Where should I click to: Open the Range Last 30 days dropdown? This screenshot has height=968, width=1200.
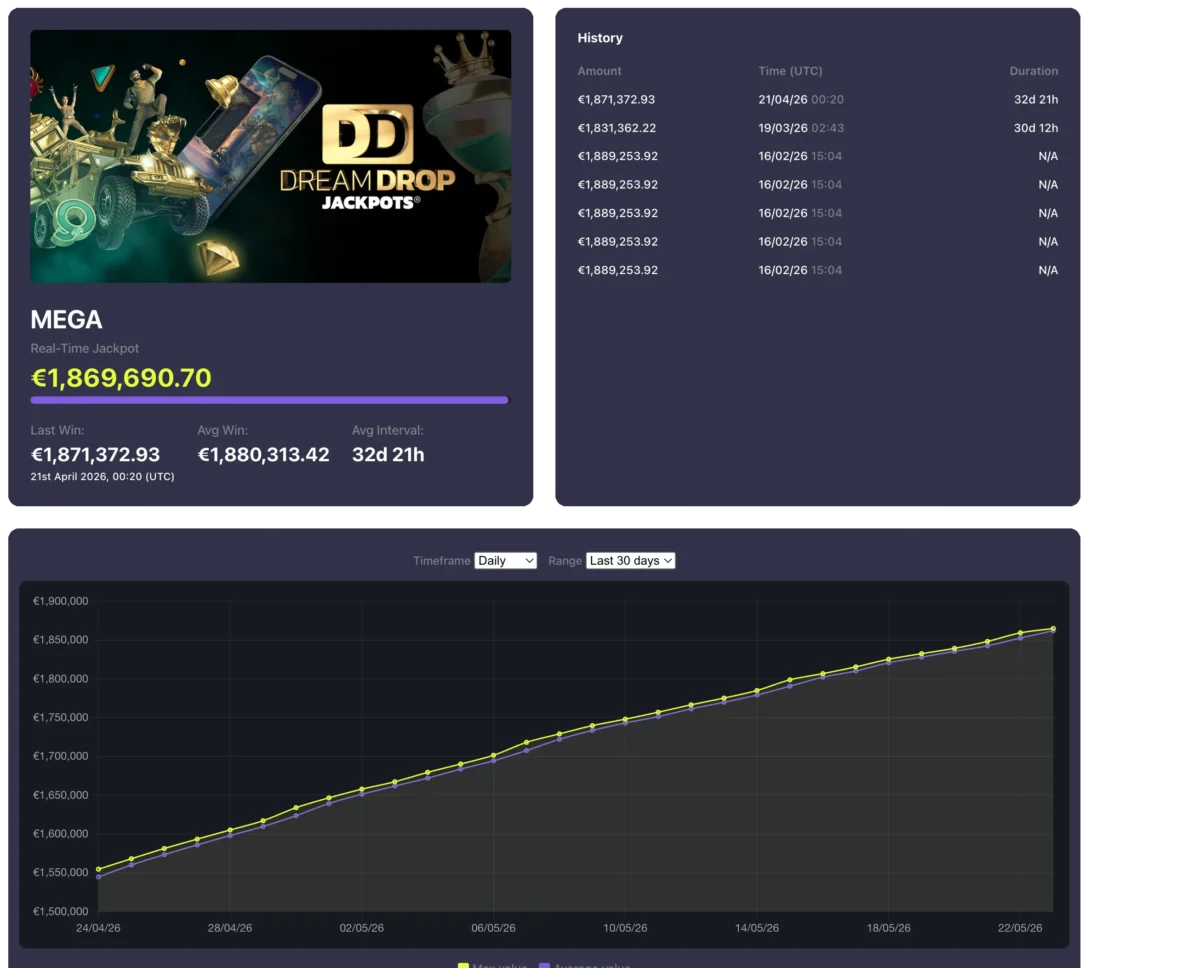click(630, 561)
